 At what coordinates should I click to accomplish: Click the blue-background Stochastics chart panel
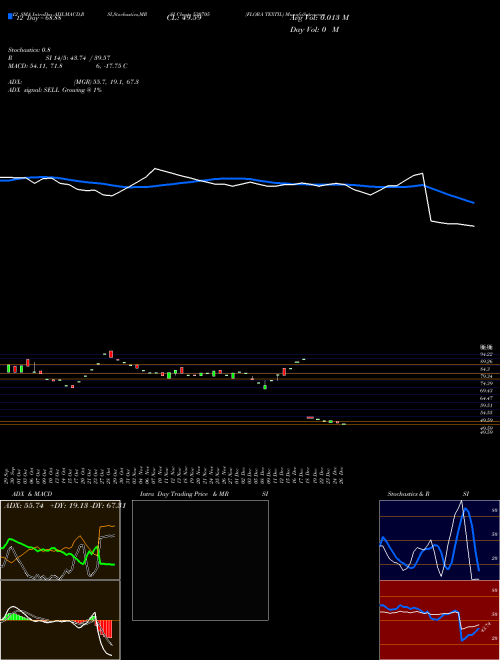click(x=439, y=540)
